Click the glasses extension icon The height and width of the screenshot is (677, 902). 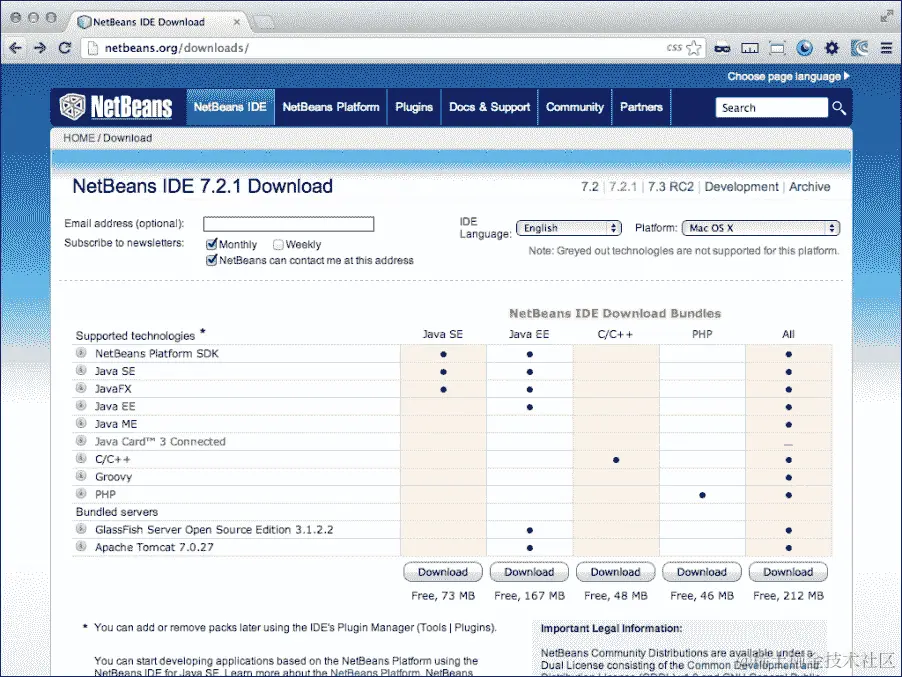[x=722, y=49]
